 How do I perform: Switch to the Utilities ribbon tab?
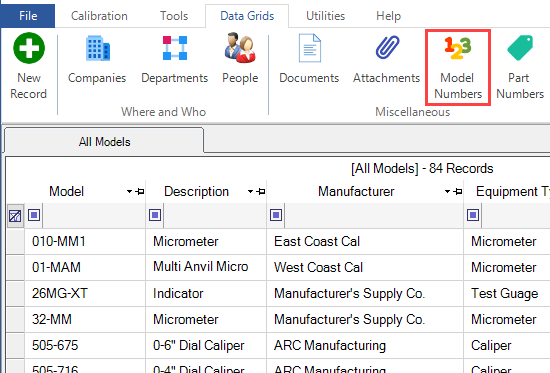[x=326, y=16]
